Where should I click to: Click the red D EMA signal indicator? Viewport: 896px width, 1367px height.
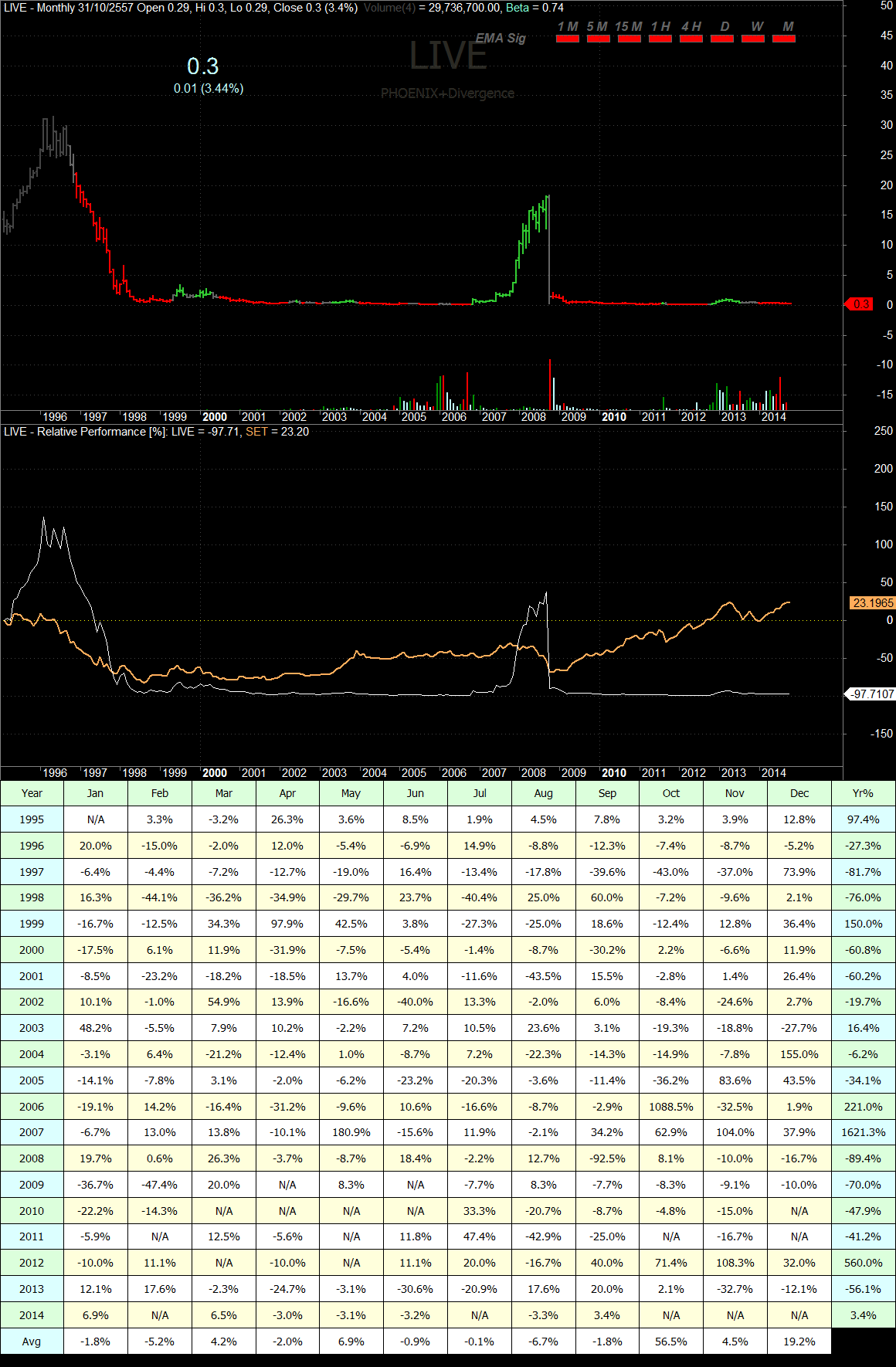(722, 39)
